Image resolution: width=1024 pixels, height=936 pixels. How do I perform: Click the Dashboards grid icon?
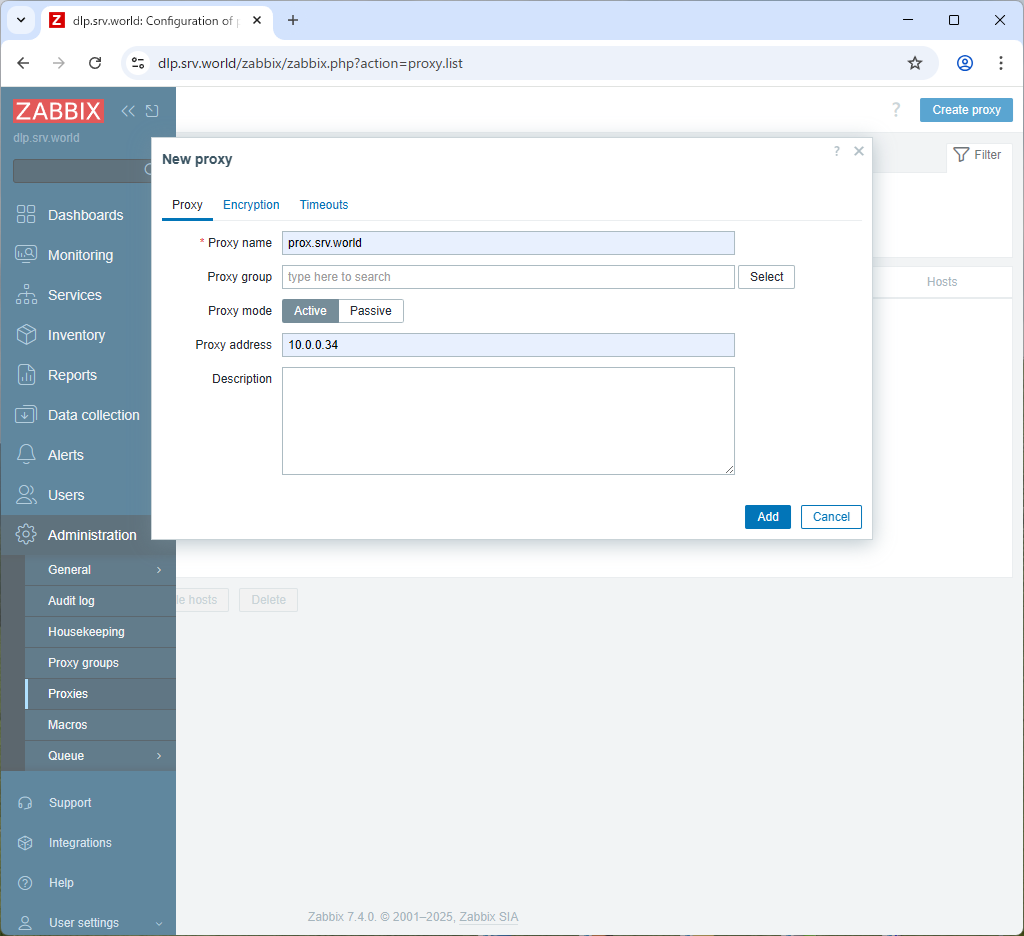coord(26,215)
